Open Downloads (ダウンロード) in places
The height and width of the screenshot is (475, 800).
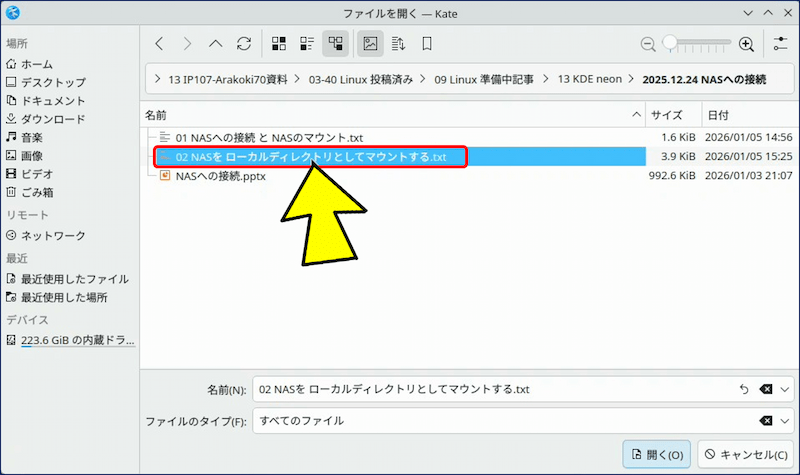coord(45,119)
